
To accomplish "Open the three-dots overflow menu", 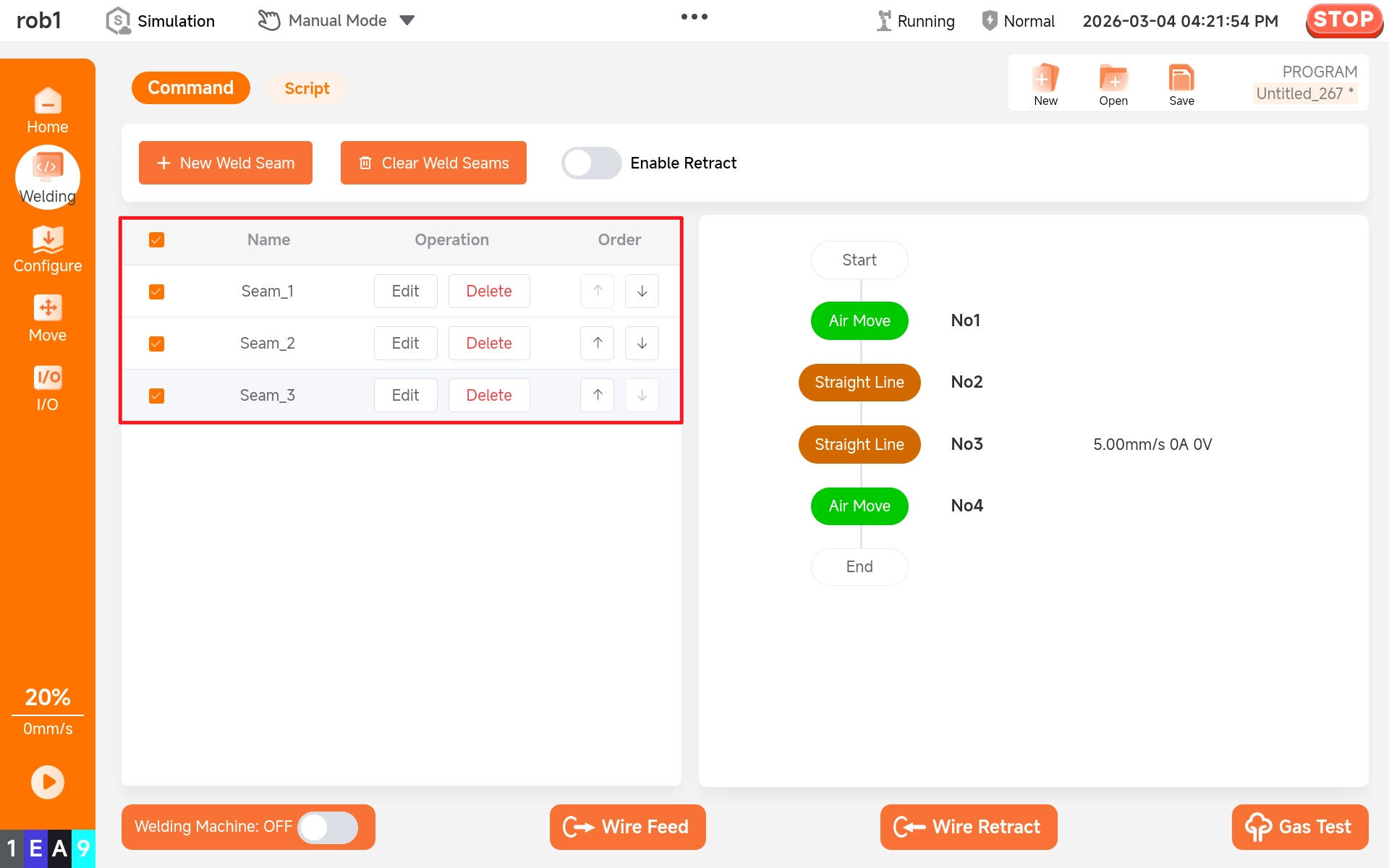I will [694, 17].
